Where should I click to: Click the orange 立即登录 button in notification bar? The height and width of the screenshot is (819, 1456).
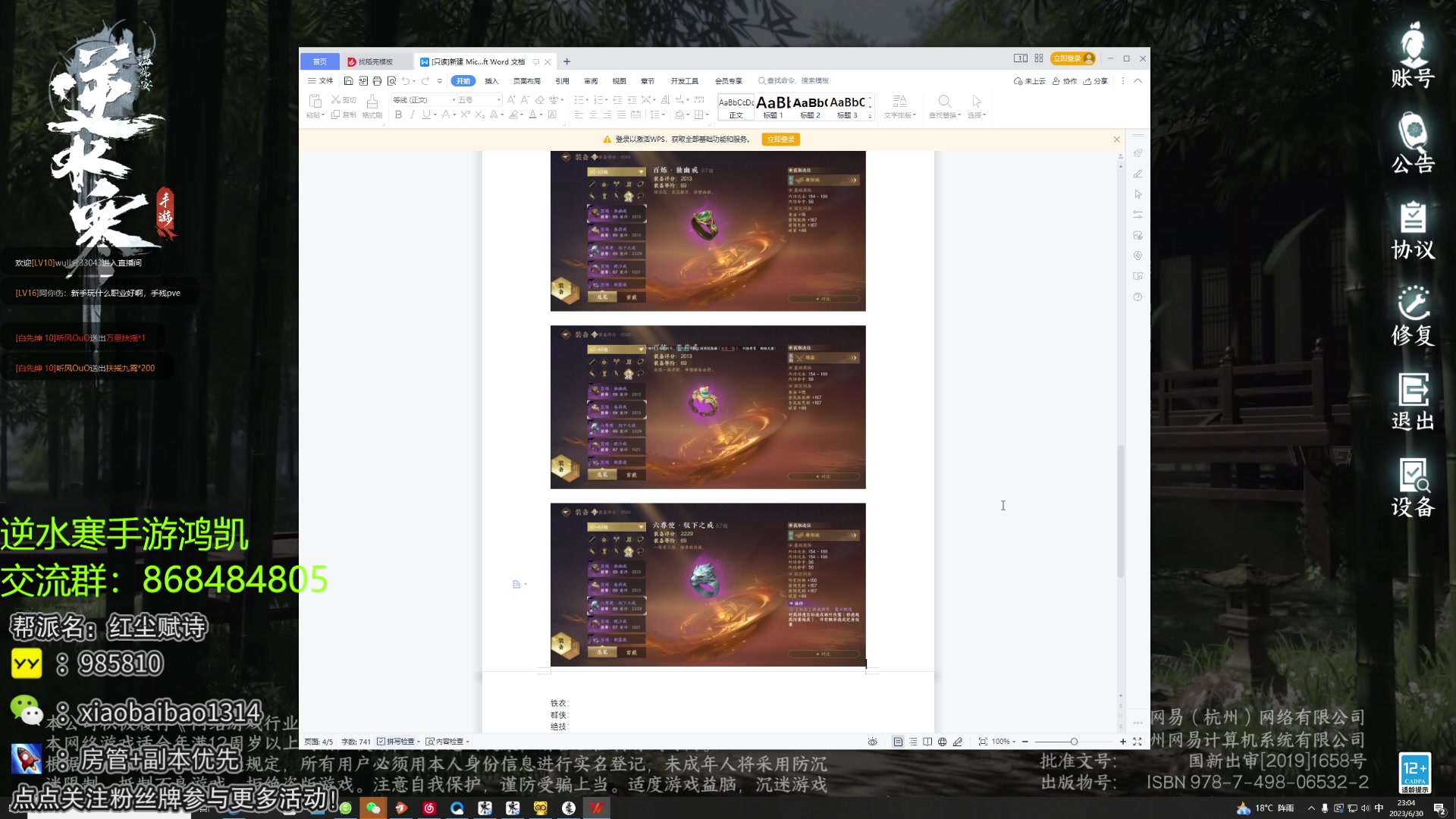pyautogui.click(x=780, y=140)
